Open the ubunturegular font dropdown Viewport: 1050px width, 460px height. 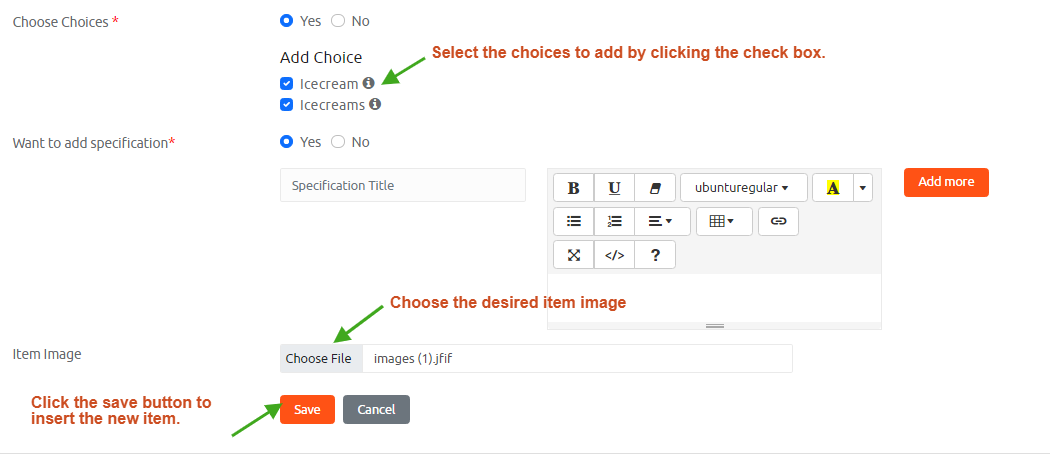coord(742,188)
